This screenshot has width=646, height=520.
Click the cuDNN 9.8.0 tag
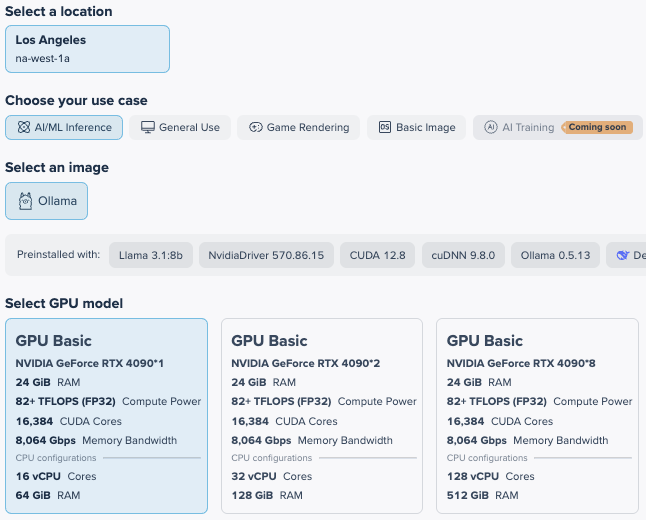click(x=462, y=256)
